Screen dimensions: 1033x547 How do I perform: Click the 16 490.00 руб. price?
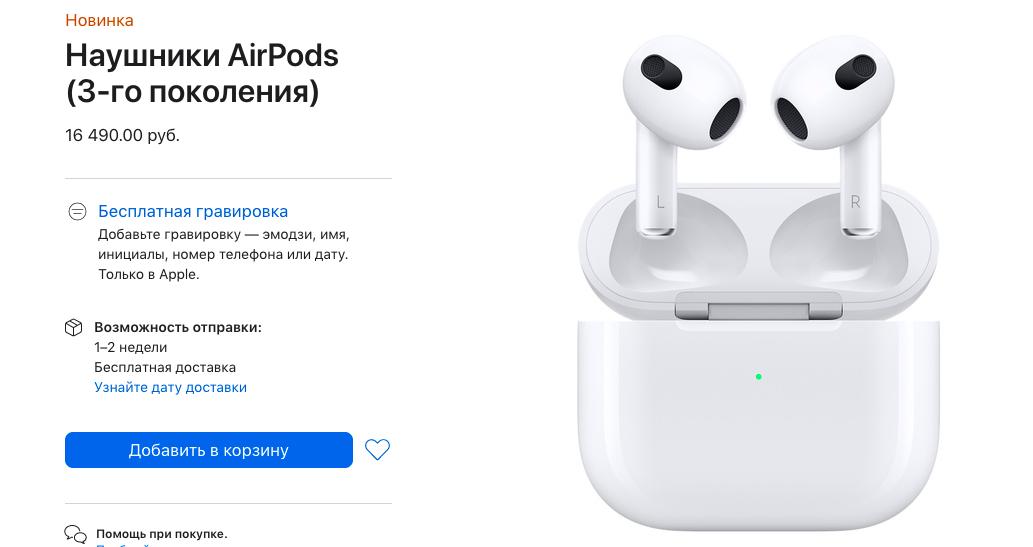pos(123,135)
